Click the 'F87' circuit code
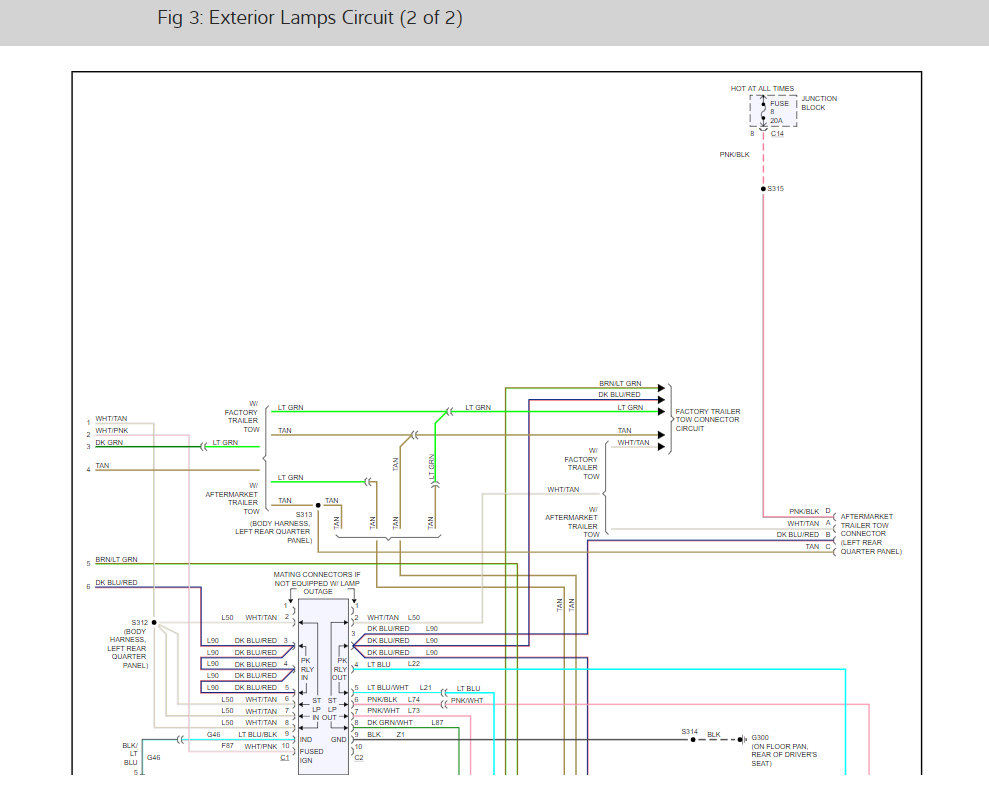This screenshot has width=989, height=808. point(227,746)
